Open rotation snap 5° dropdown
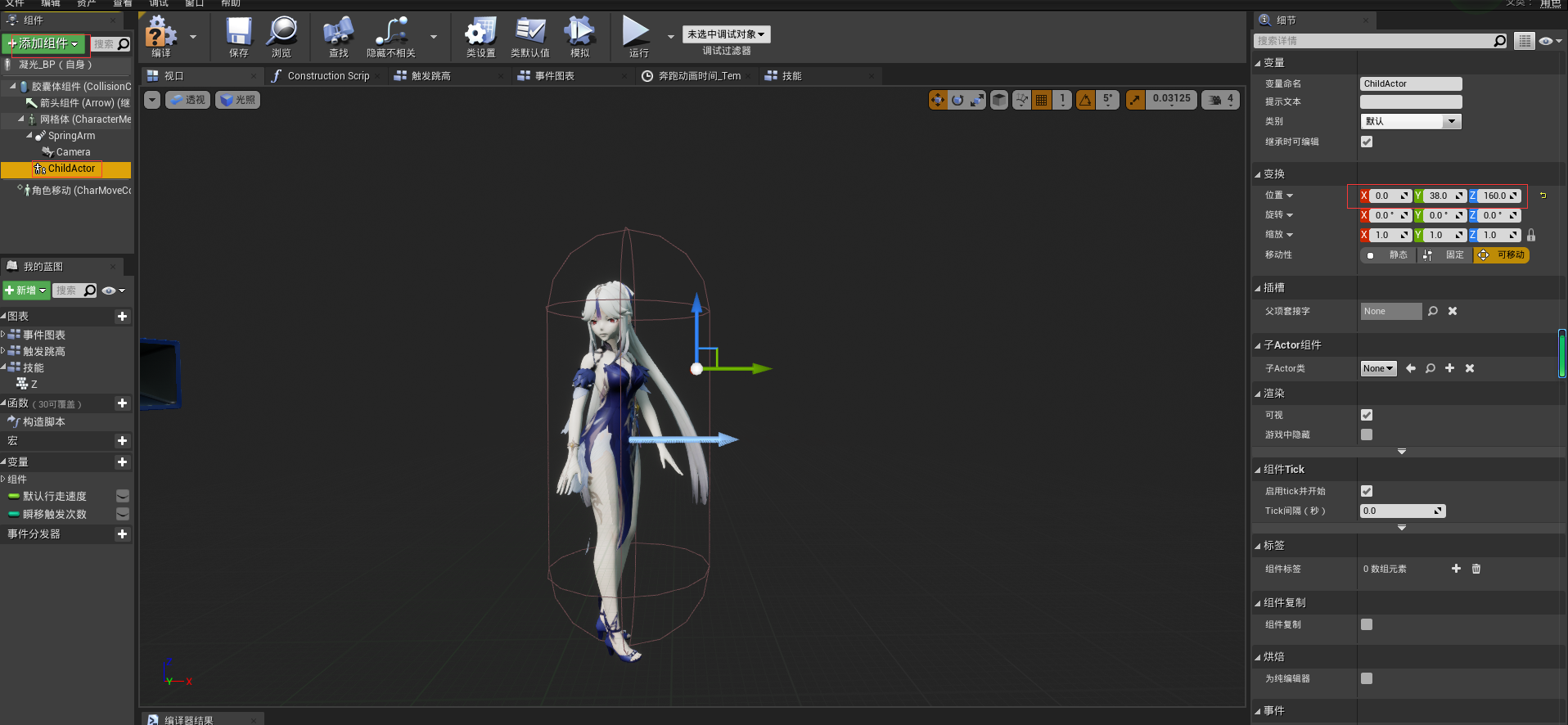Image resolution: width=1568 pixels, height=725 pixels. point(1108,100)
